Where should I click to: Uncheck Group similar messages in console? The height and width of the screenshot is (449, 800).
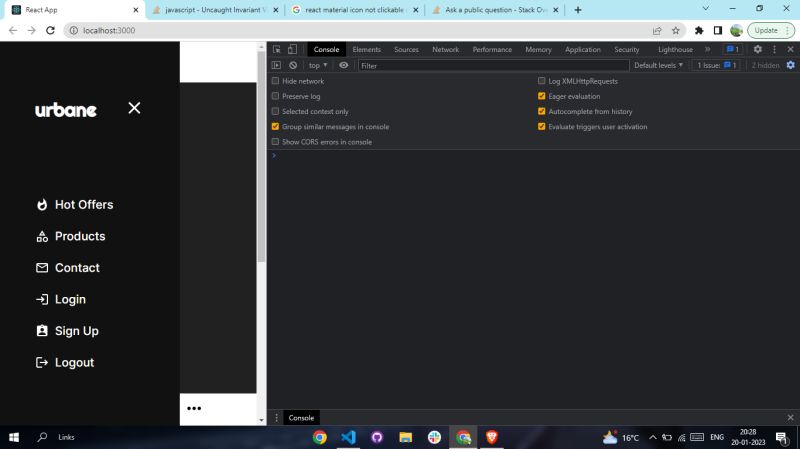coord(276,127)
